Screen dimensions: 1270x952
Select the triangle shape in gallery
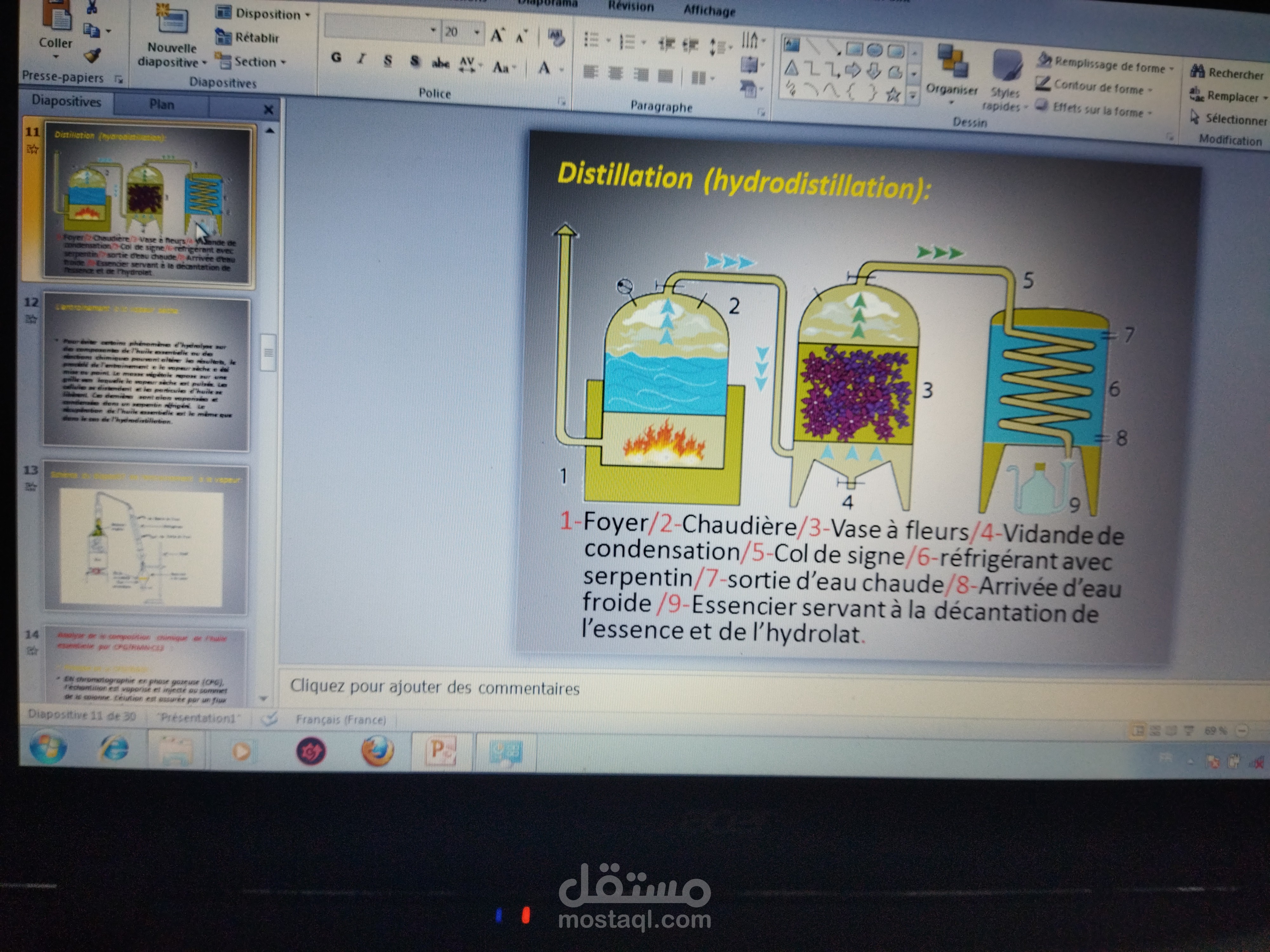click(792, 68)
